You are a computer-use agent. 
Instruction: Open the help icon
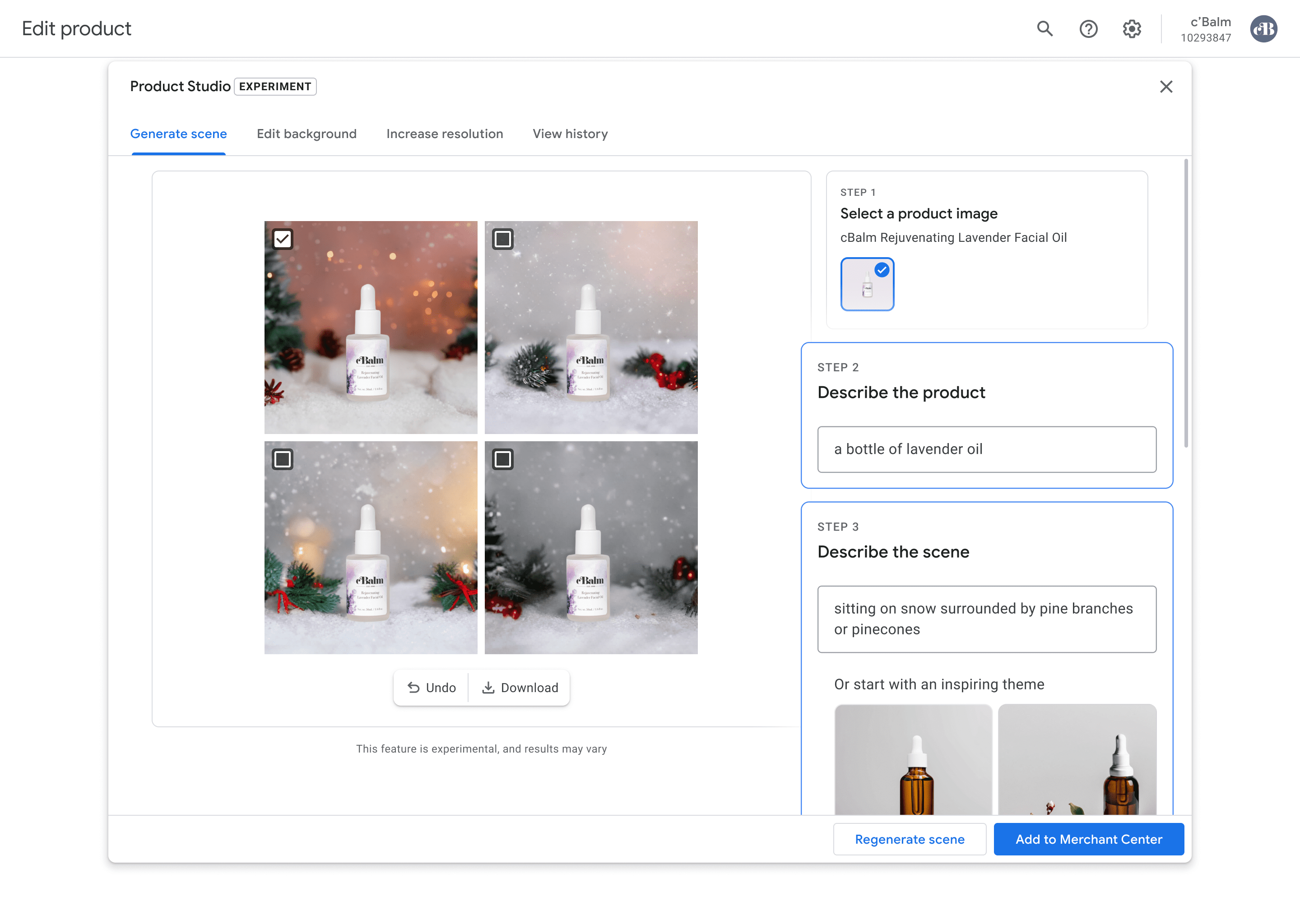click(x=1088, y=28)
